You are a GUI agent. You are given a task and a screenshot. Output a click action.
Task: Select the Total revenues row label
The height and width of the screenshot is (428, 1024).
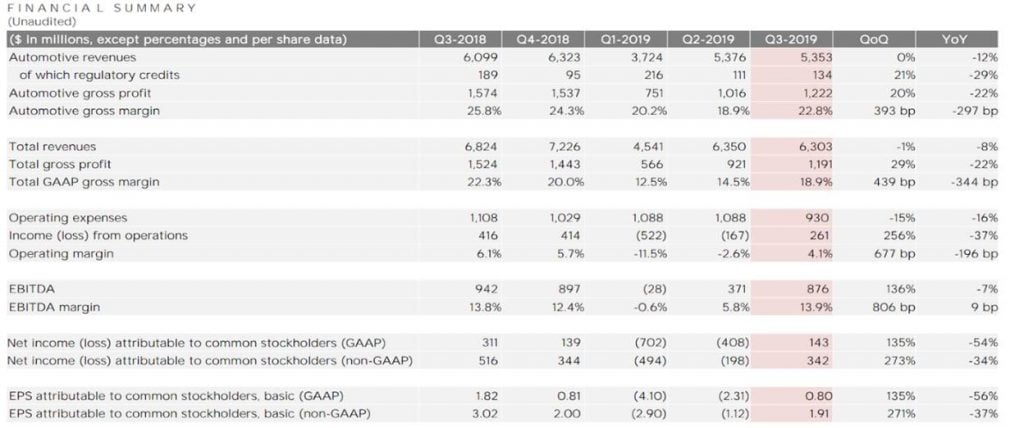point(53,146)
